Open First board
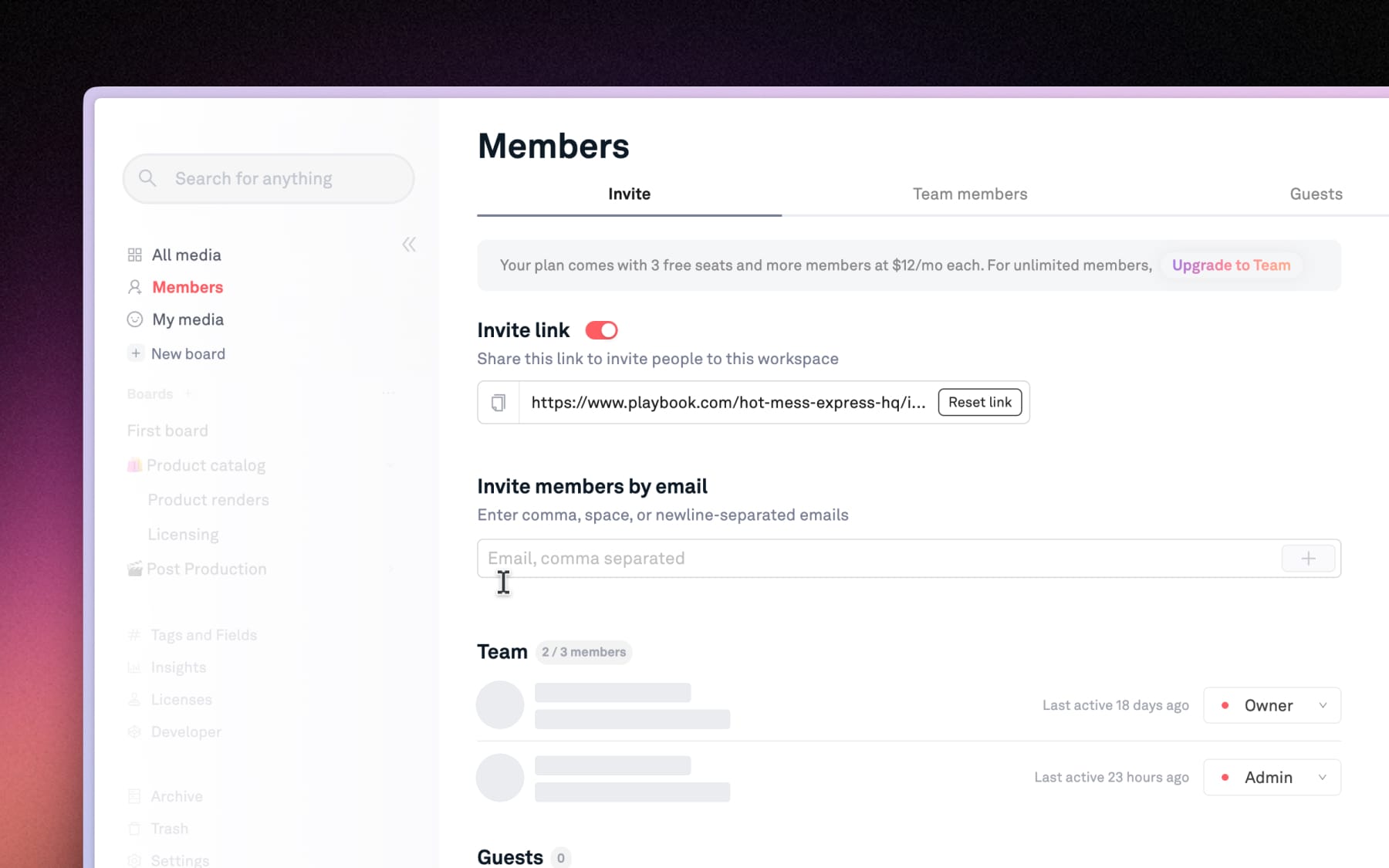Viewport: 1389px width, 868px height. [167, 431]
